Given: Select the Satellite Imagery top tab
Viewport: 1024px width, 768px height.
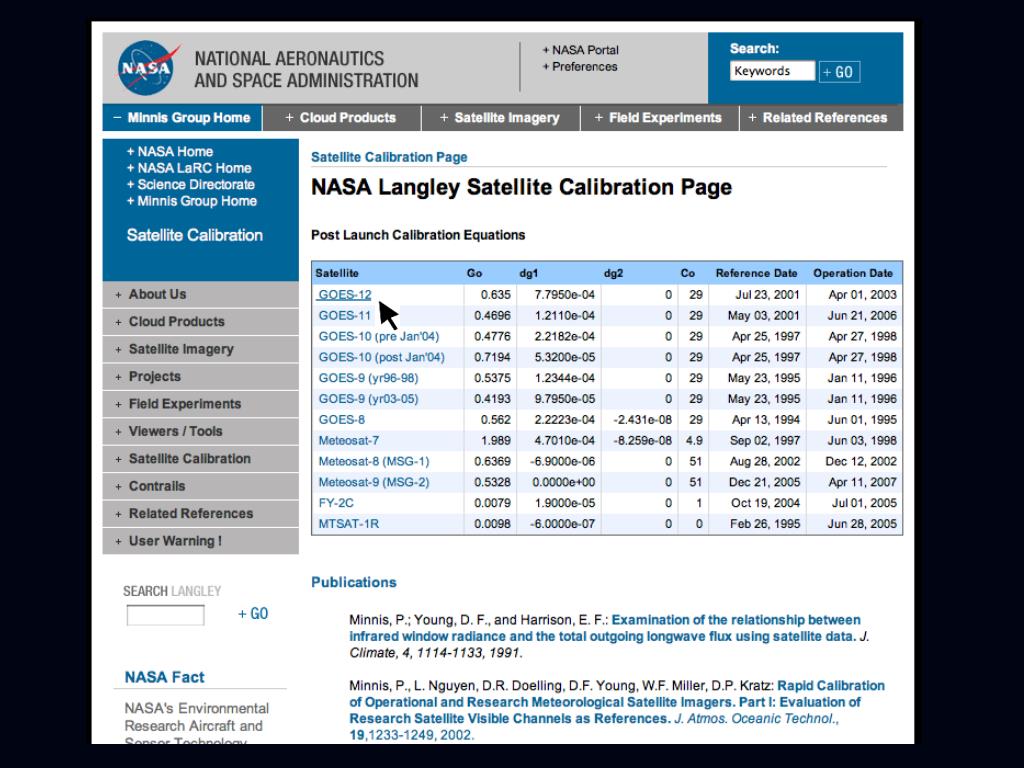Looking at the screenshot, I should 500,118.
